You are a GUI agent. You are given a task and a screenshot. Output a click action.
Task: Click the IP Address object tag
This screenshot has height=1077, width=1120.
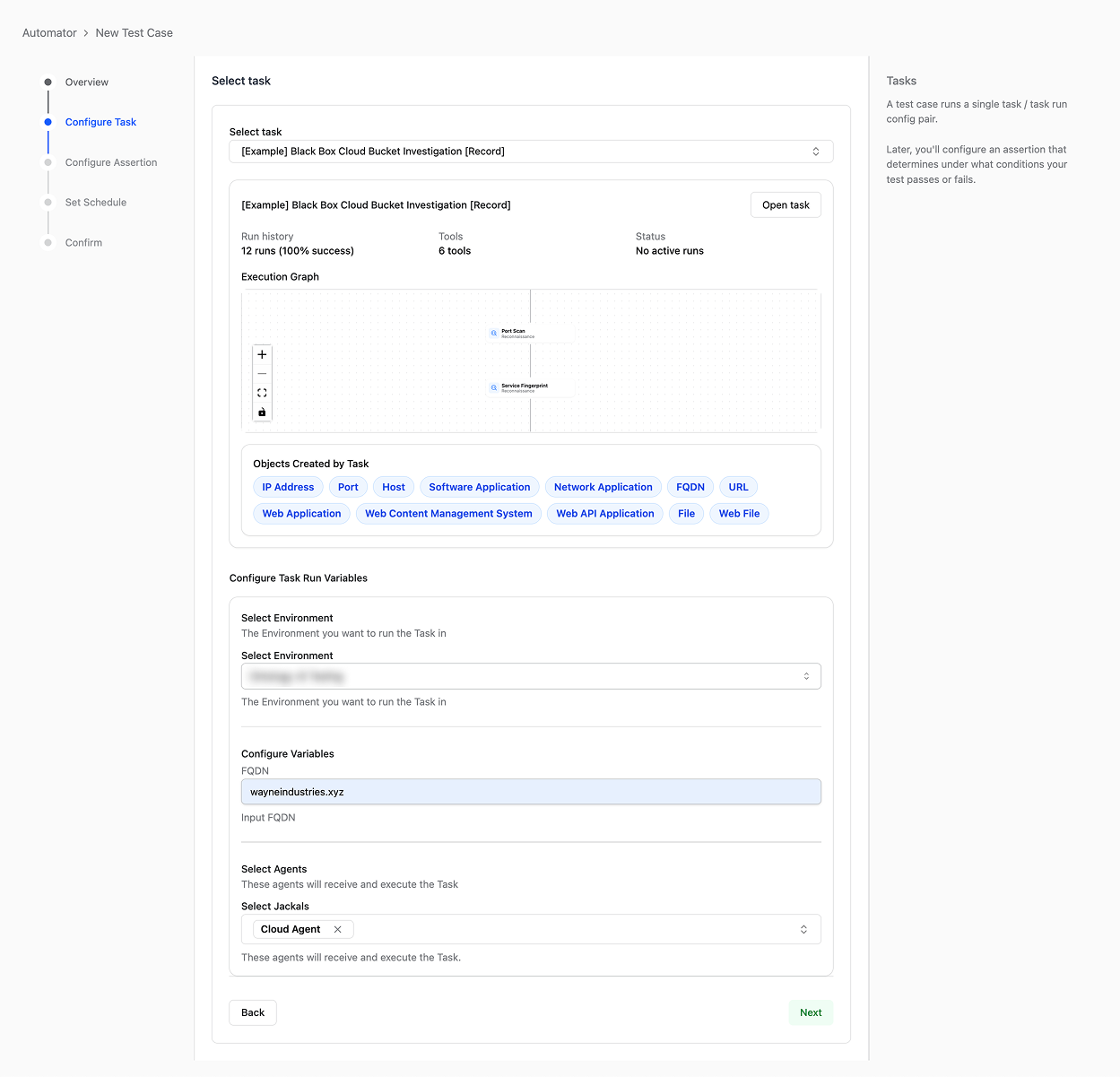(x=288, y=487)
